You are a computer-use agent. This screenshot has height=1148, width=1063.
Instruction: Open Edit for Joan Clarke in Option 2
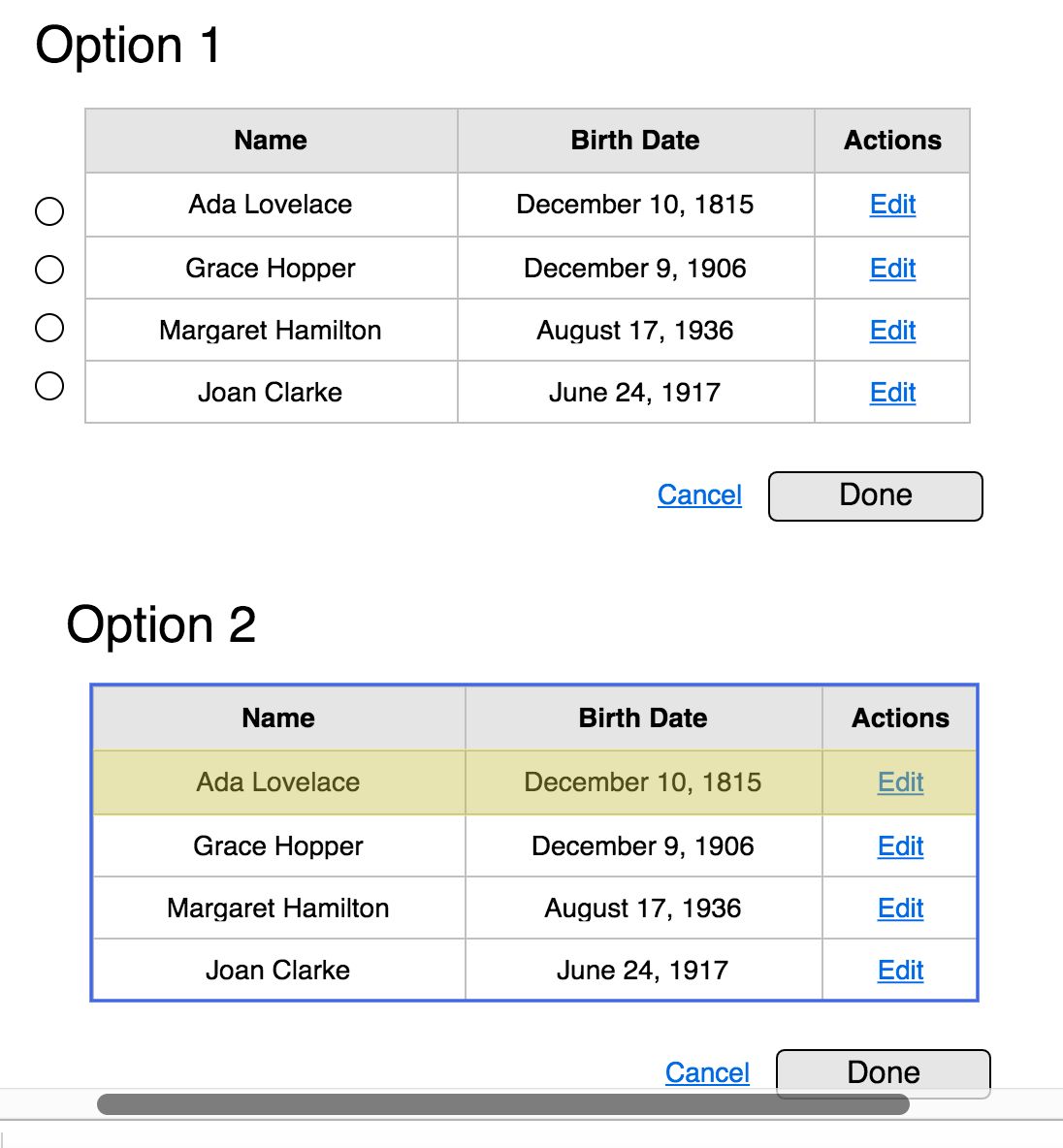900,971
